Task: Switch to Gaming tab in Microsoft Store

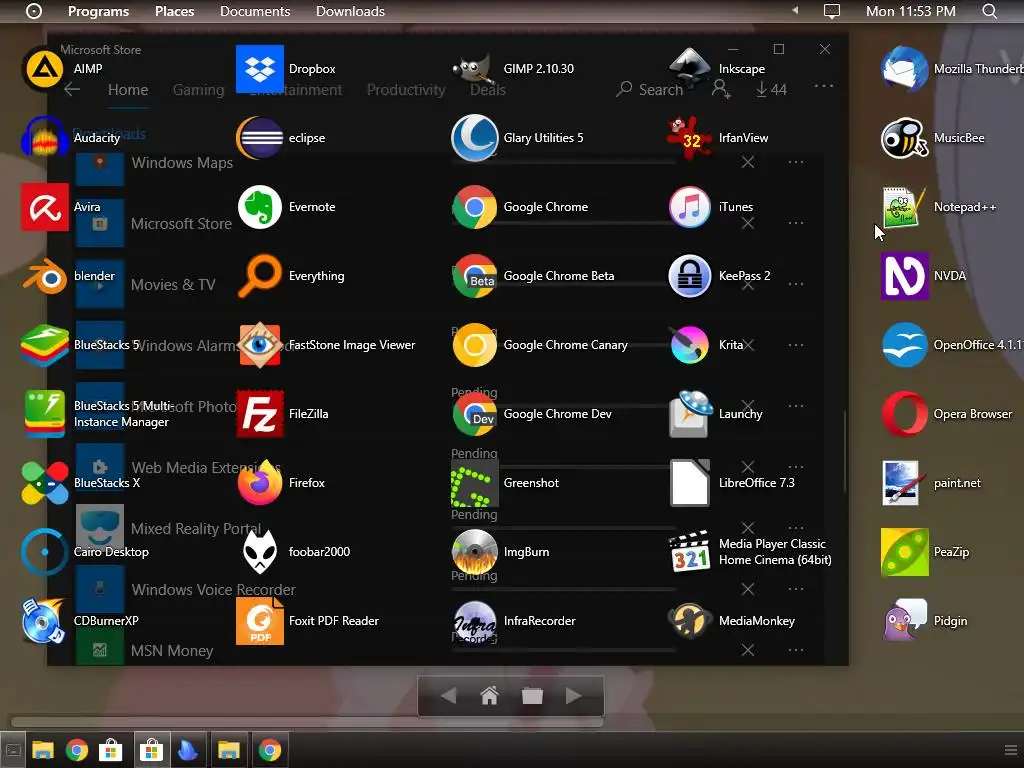Action: 199,89
